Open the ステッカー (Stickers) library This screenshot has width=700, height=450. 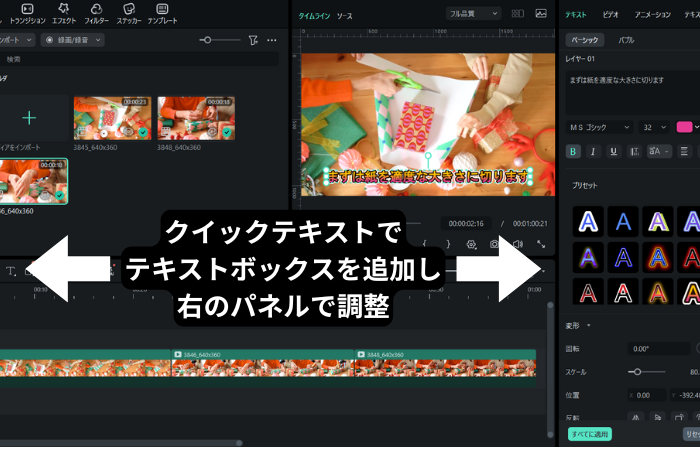[x=129, y=14]
